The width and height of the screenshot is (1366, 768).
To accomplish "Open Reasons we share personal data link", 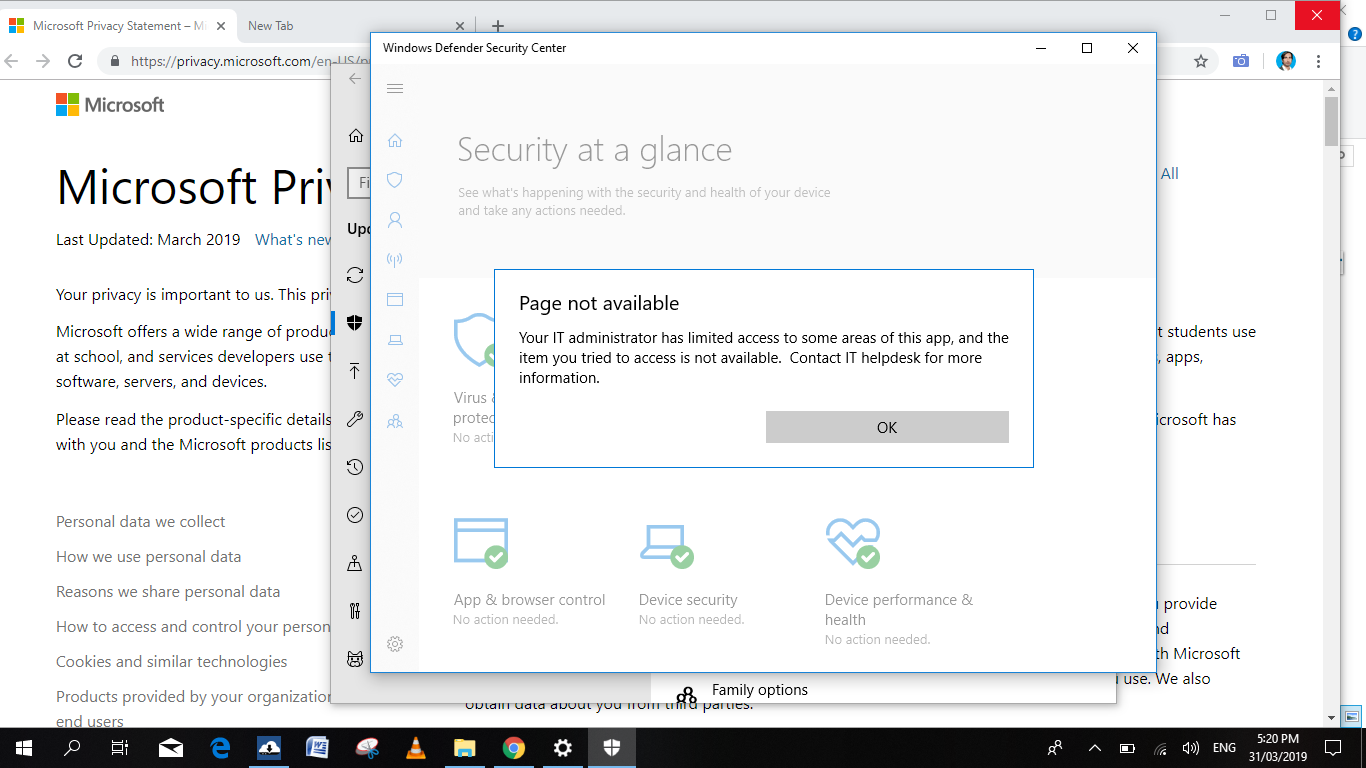I will [x=168, y=592].
